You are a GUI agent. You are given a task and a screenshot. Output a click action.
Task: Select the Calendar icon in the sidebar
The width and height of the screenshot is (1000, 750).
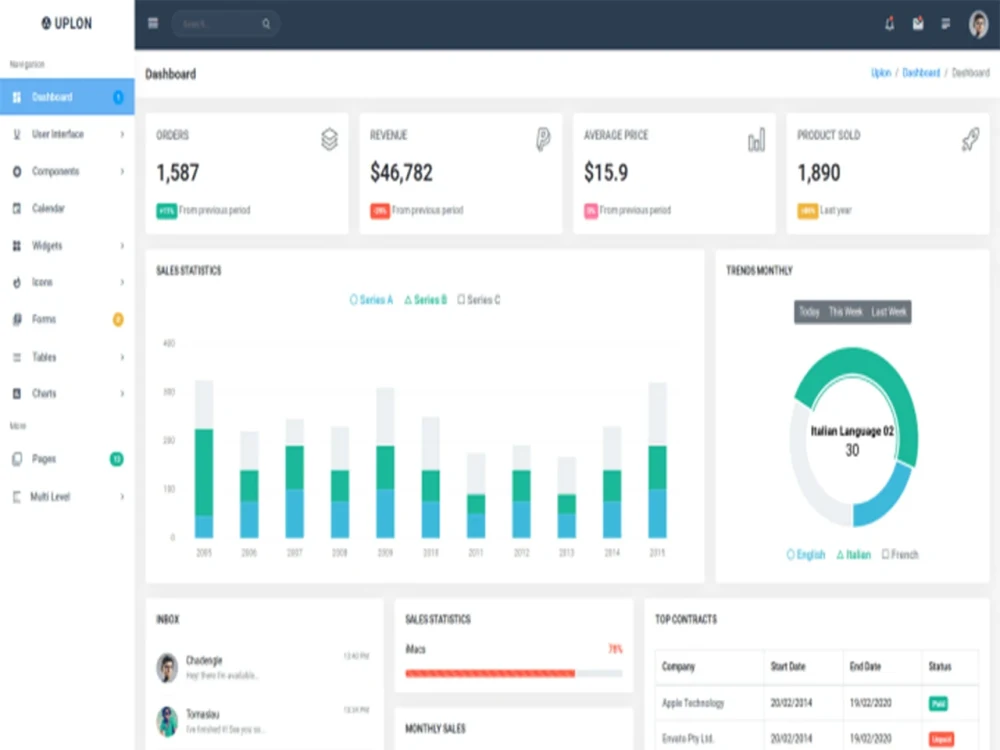coord(16,208)
